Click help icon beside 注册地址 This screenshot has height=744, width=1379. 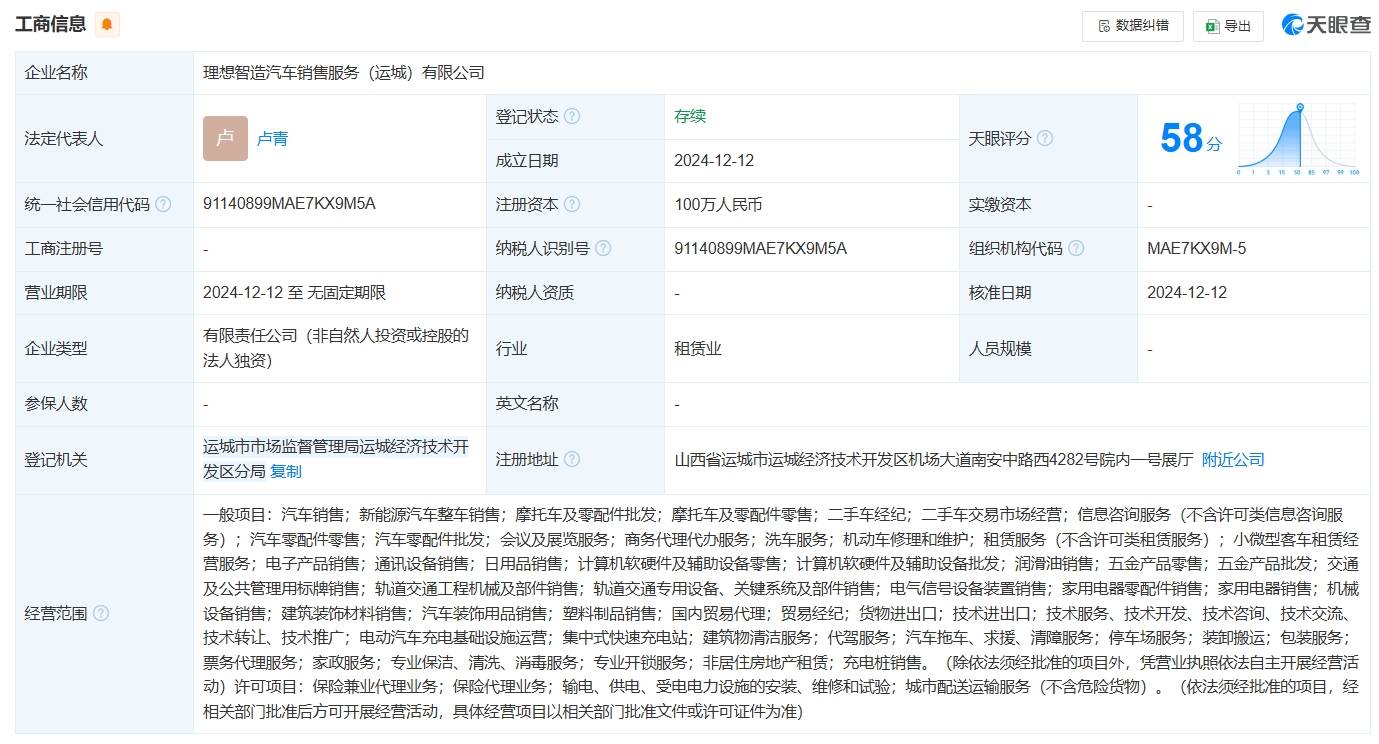(572, 459)
